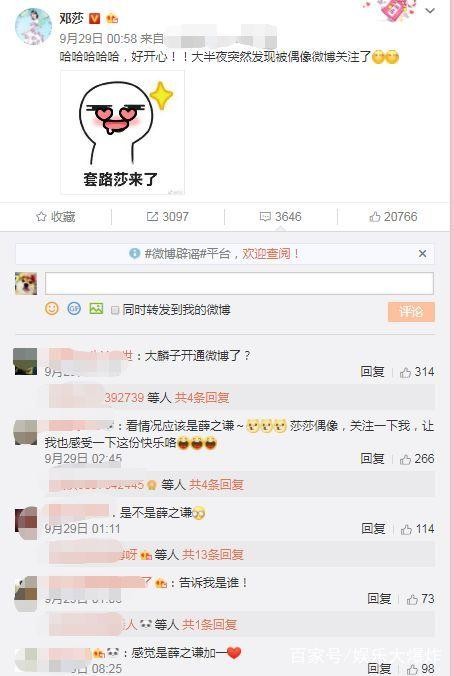The image size is (454, 676).
Task: Expand the post options chevron at top right
Action: click(430, 11)
